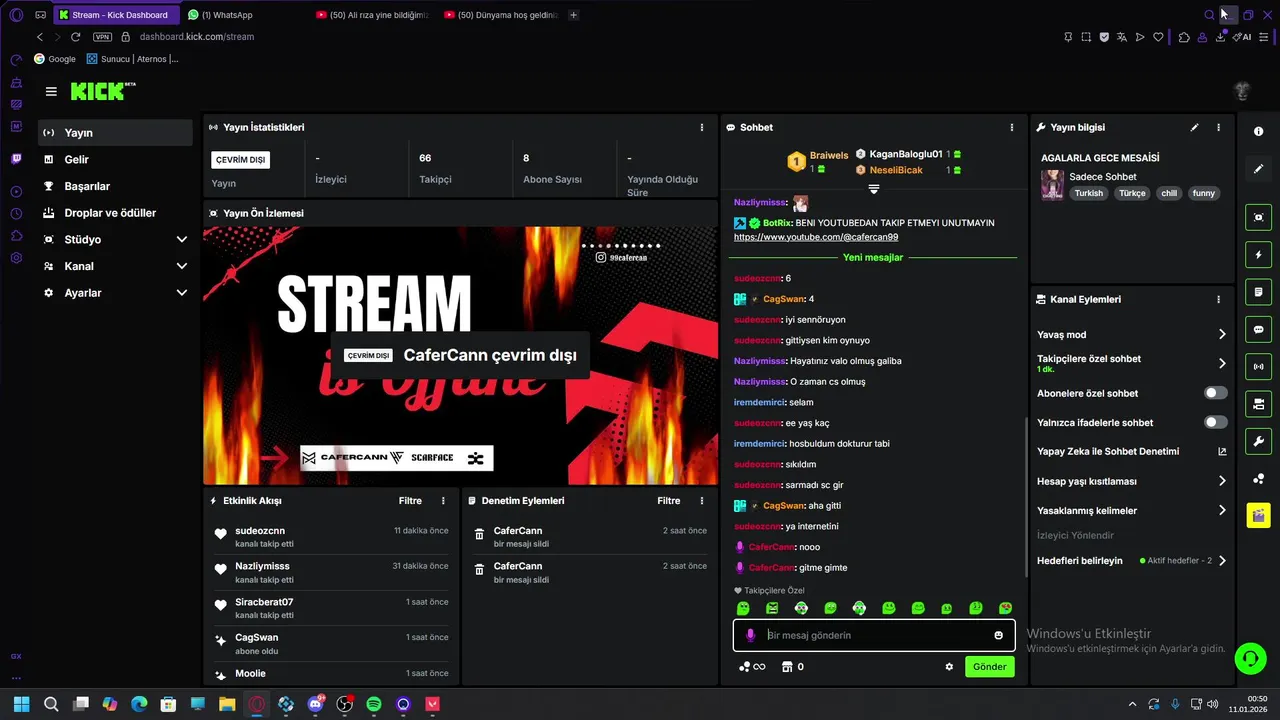Open Kanal Eylemleri panel options menu
The image size is (1280, 720).
click(1218, 300)
